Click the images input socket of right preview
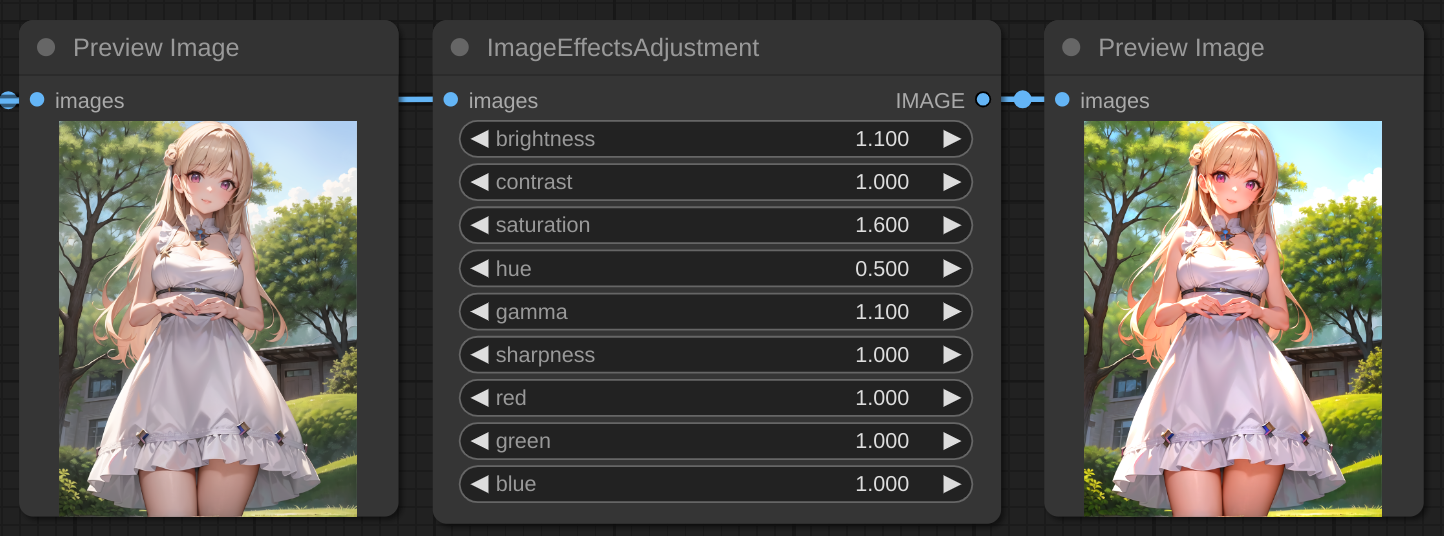The height and width of the screenshot is (536, 1444). click(1062, 100)
